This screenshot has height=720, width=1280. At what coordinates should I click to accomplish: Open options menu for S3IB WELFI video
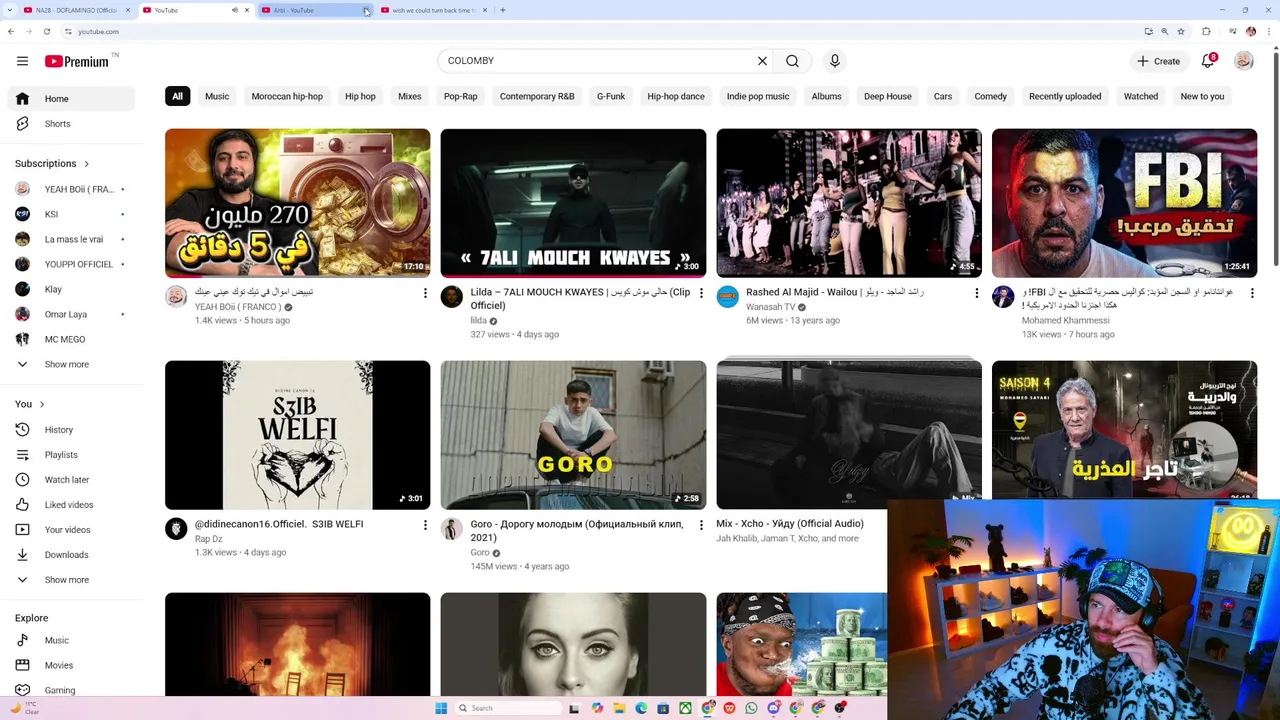coord(425,525)
